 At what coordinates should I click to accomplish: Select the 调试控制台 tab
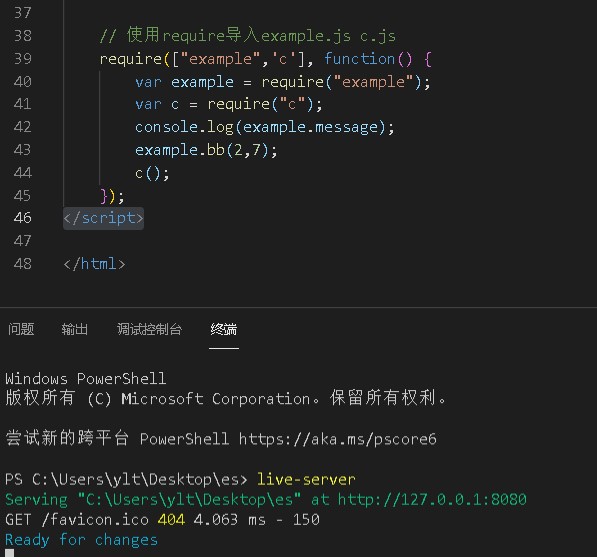point(149,329)
